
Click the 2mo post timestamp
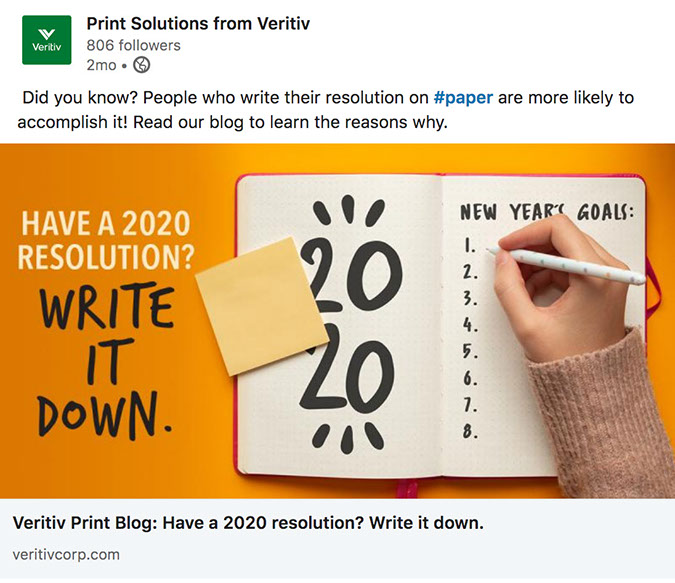click(x=101, y=65)
